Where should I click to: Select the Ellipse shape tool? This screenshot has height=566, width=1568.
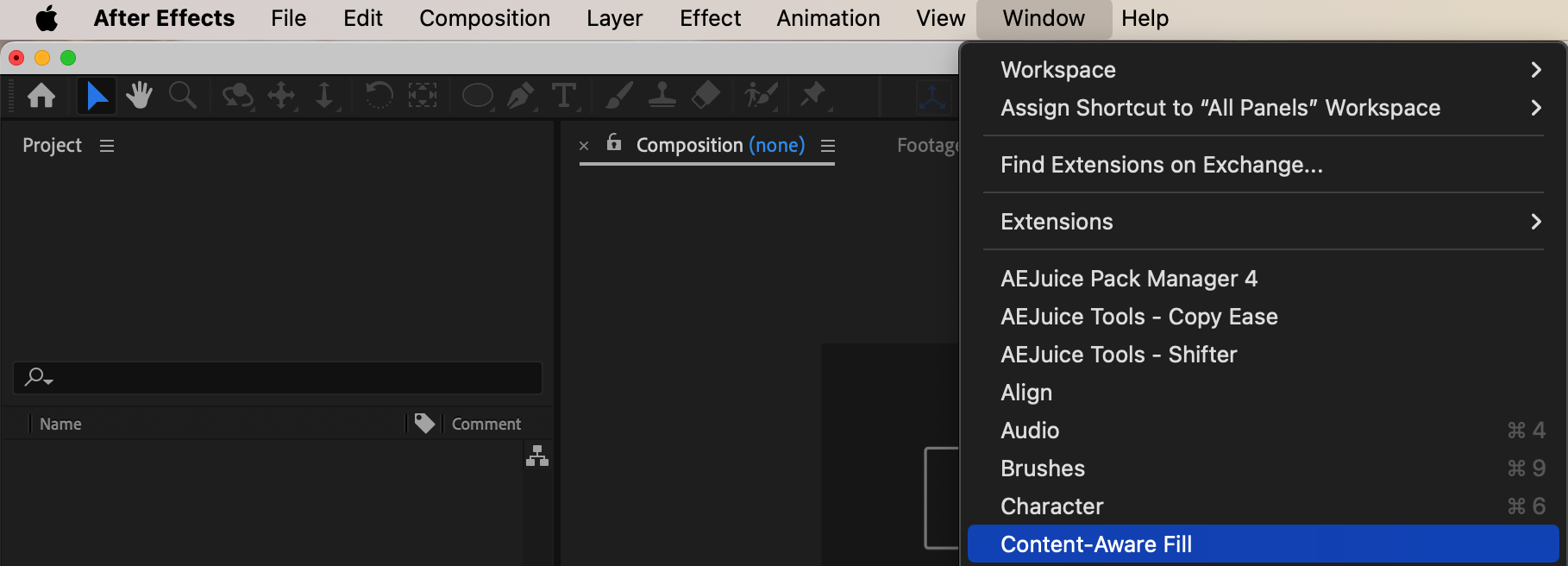pos(477,95)
